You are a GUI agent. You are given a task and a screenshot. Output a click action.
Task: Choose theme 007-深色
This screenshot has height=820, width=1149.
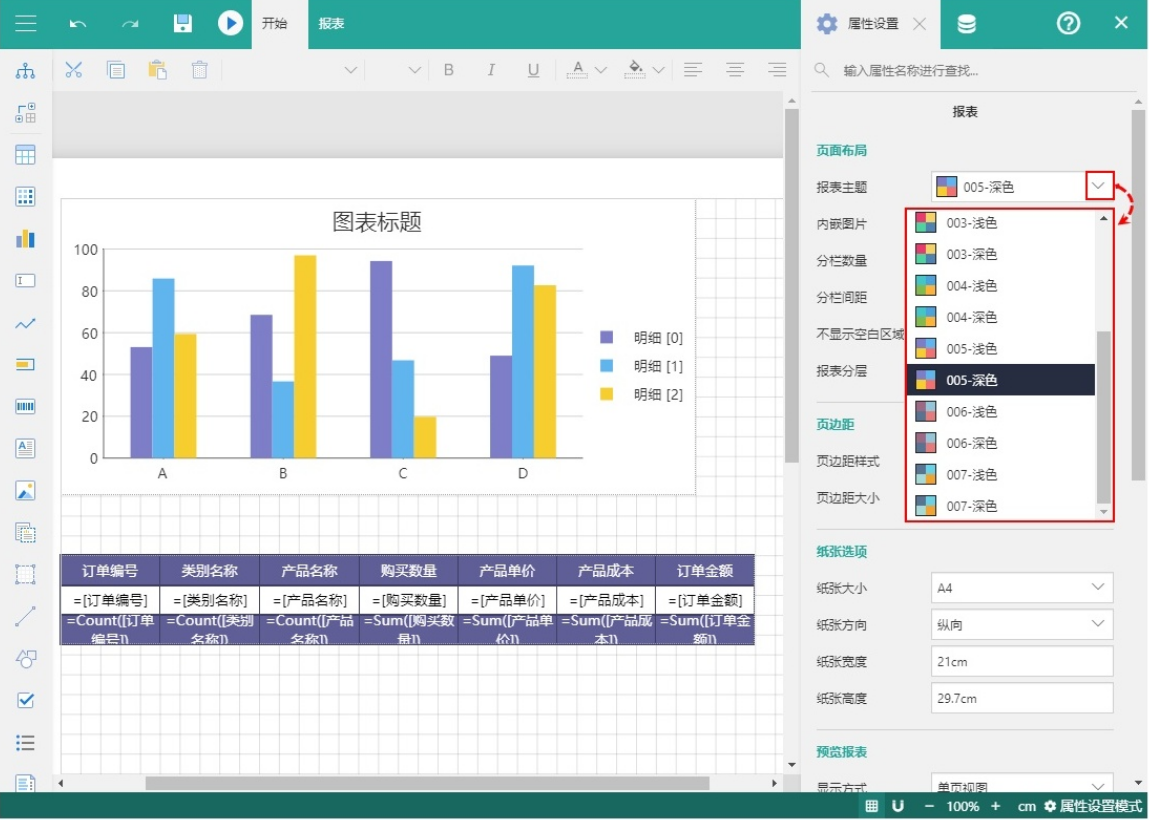pos(1001,506)
